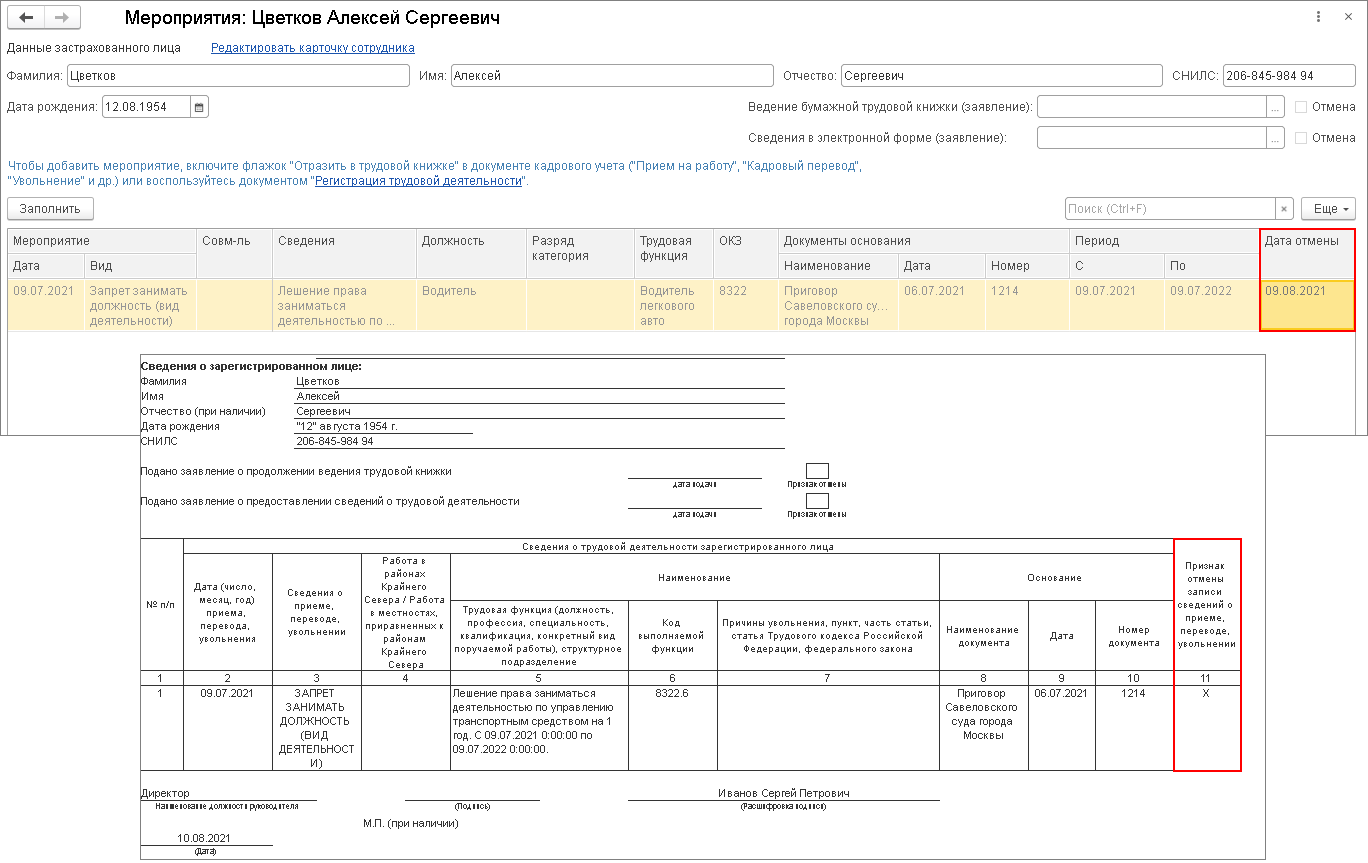Click electronic info cancellation mark box in report
Viewport: 1368px width, 863px height.
(817, 502)
